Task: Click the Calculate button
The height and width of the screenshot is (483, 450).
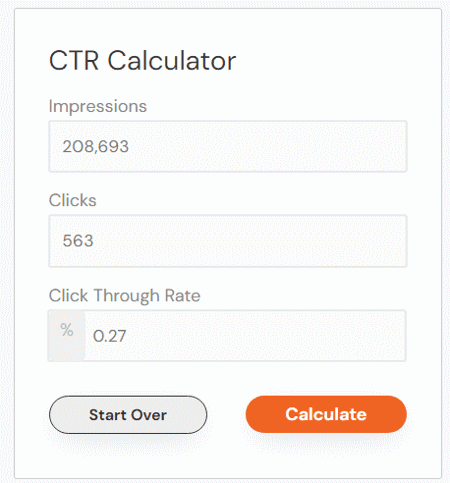Action: (326, 414)
